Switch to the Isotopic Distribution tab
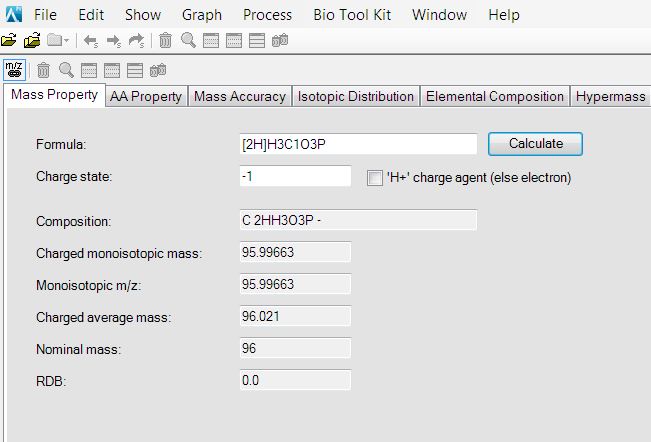Image resolution: width=651 pixels, height=442 pixels. (356, 96)
